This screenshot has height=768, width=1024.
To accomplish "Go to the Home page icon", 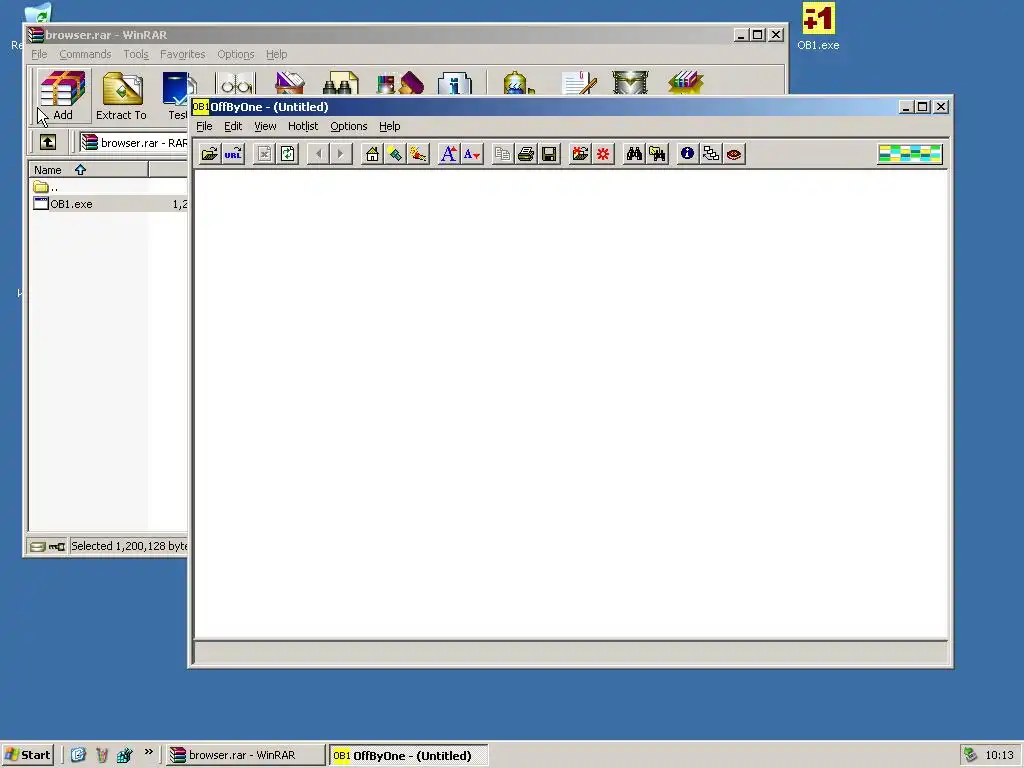I will point(372,154).
